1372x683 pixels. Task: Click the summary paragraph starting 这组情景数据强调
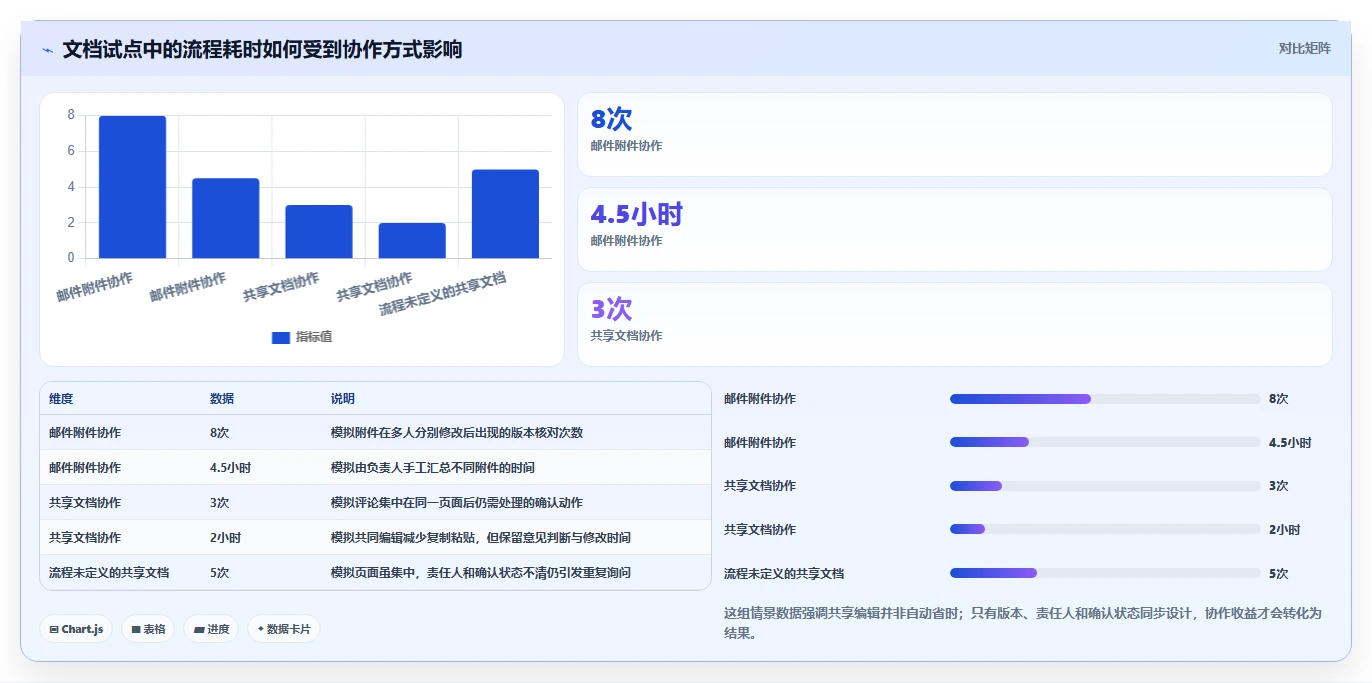(1023, 623)
